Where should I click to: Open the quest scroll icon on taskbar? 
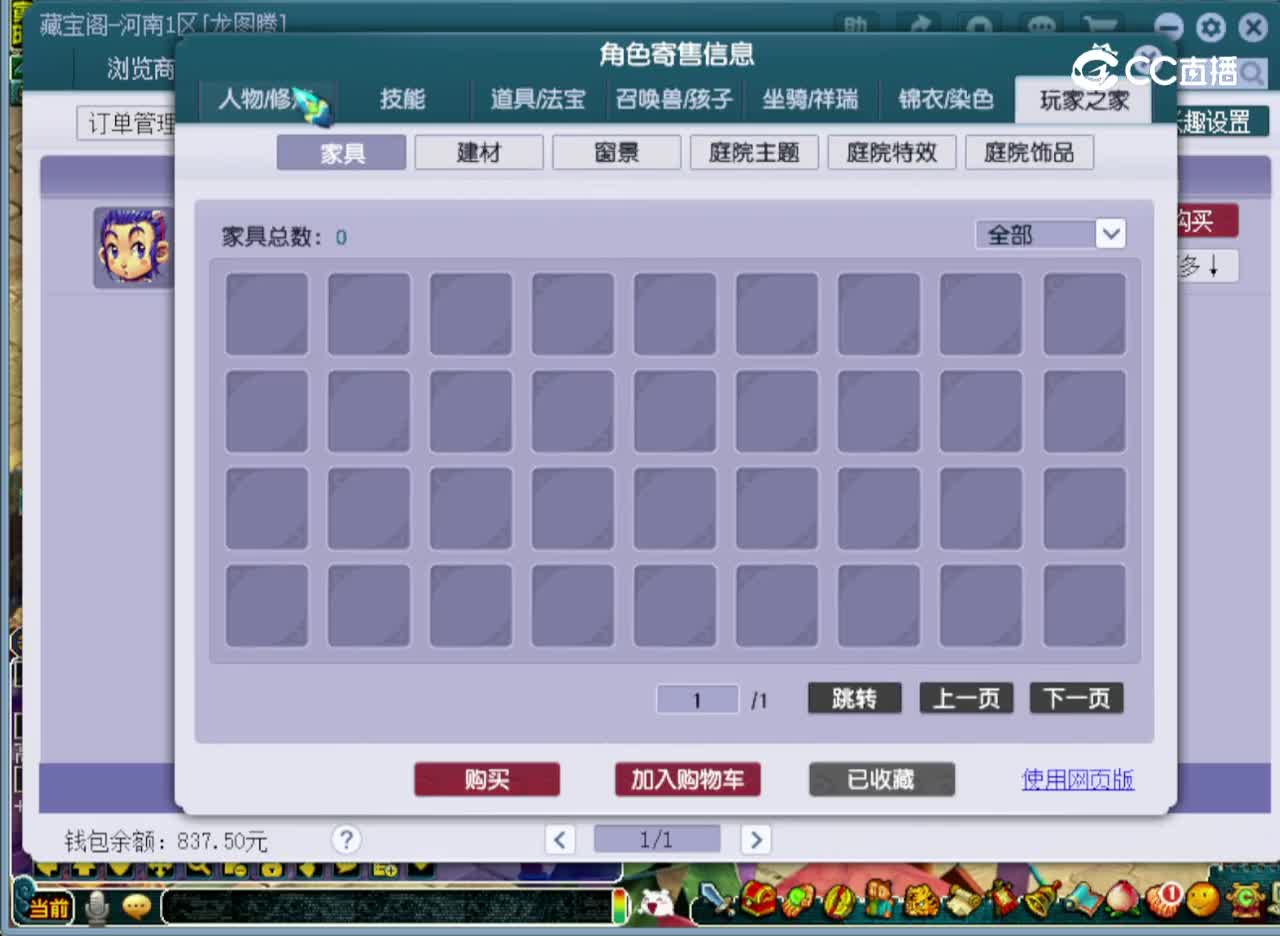963,900
